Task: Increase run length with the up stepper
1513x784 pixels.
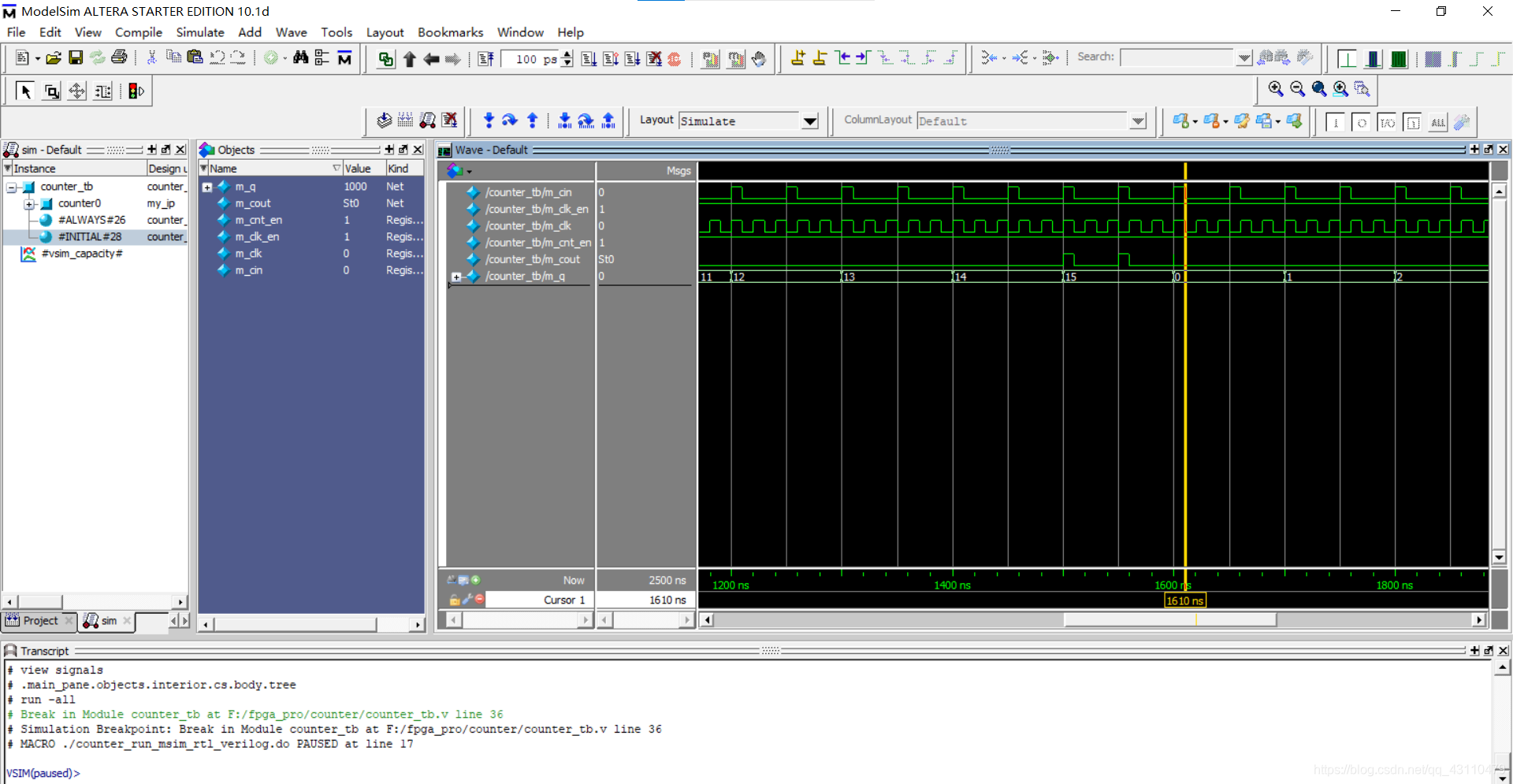Action: click(x=567, y=55)
